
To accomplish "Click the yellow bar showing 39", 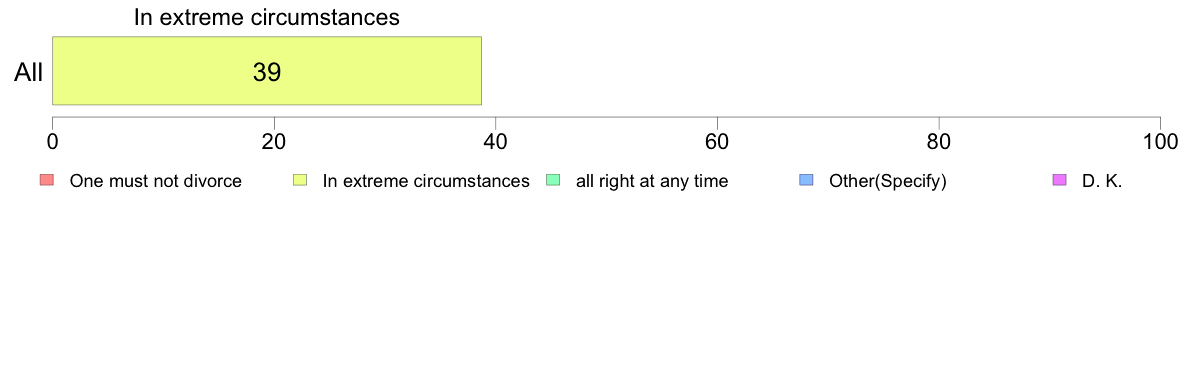I will click(x=267, y=71).
